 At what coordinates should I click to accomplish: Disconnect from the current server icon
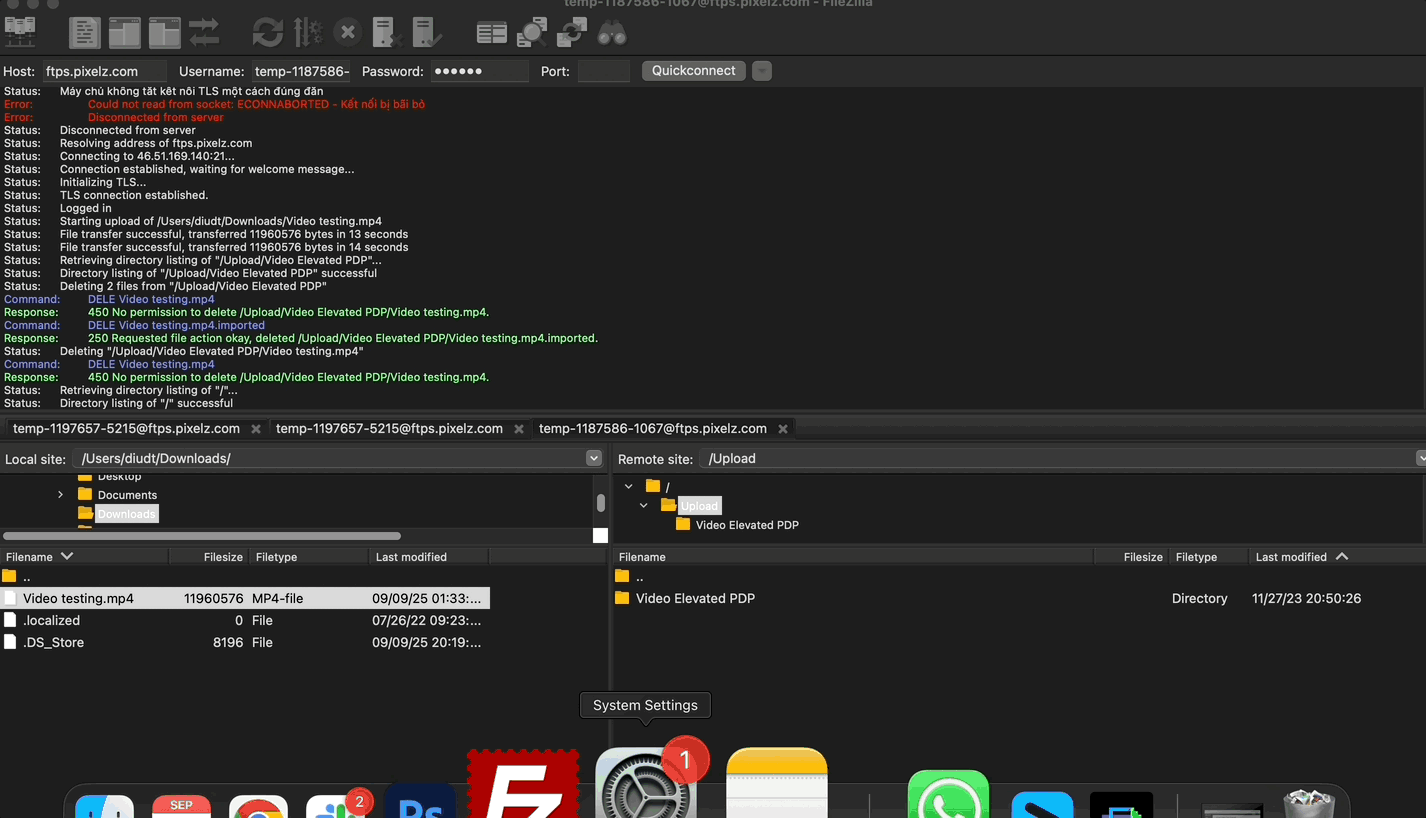click(386, 33)
